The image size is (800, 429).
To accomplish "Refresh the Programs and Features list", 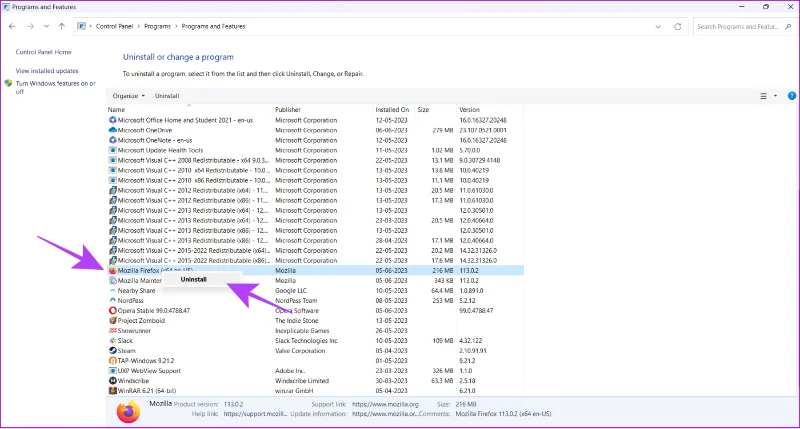I will pos(678,27).
